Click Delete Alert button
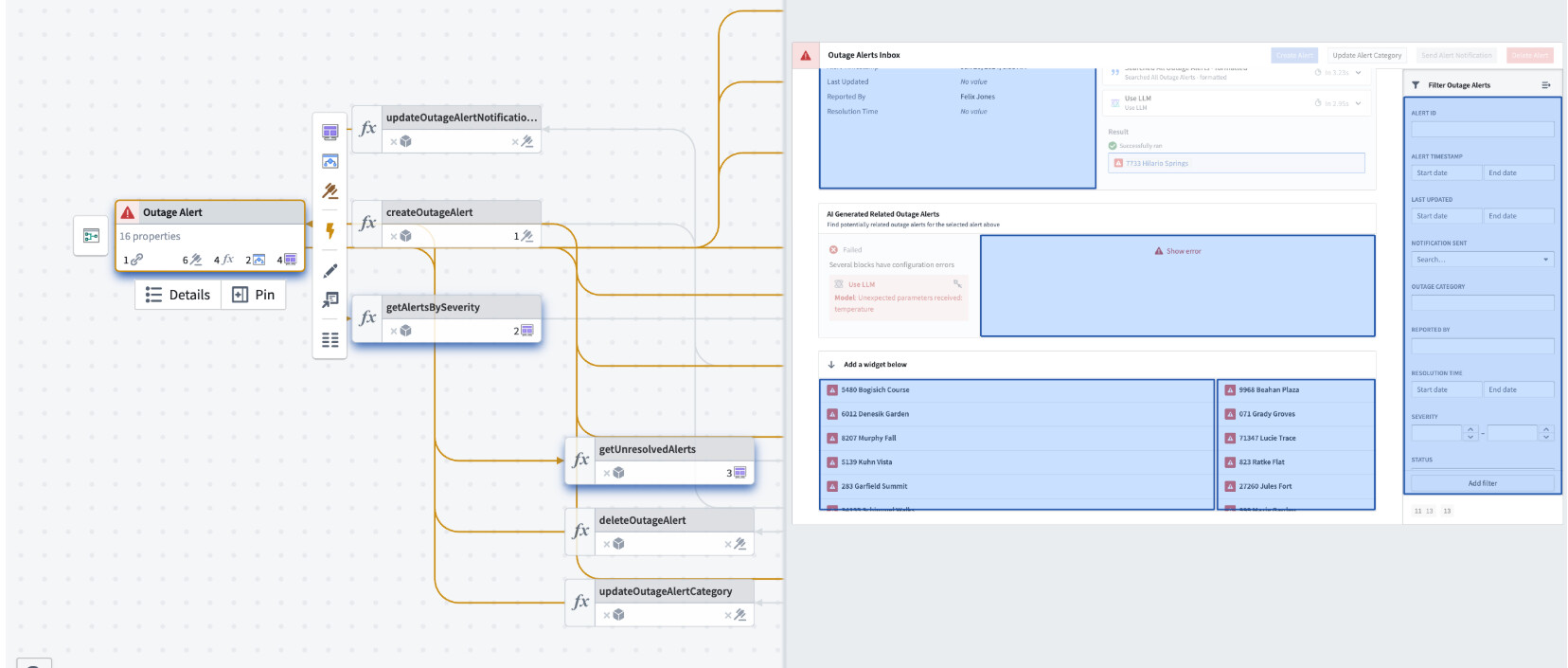This screenshot has width=1568, height=668. (1529, 55)
